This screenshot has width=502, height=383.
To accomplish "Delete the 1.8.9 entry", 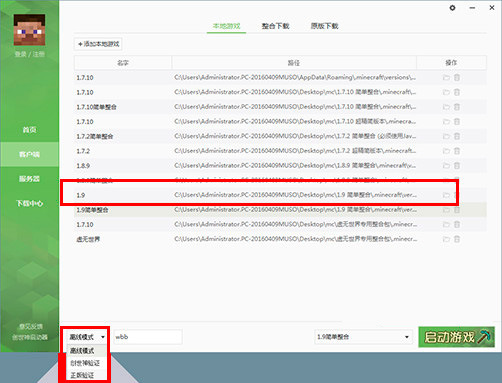I will (457, 166).
